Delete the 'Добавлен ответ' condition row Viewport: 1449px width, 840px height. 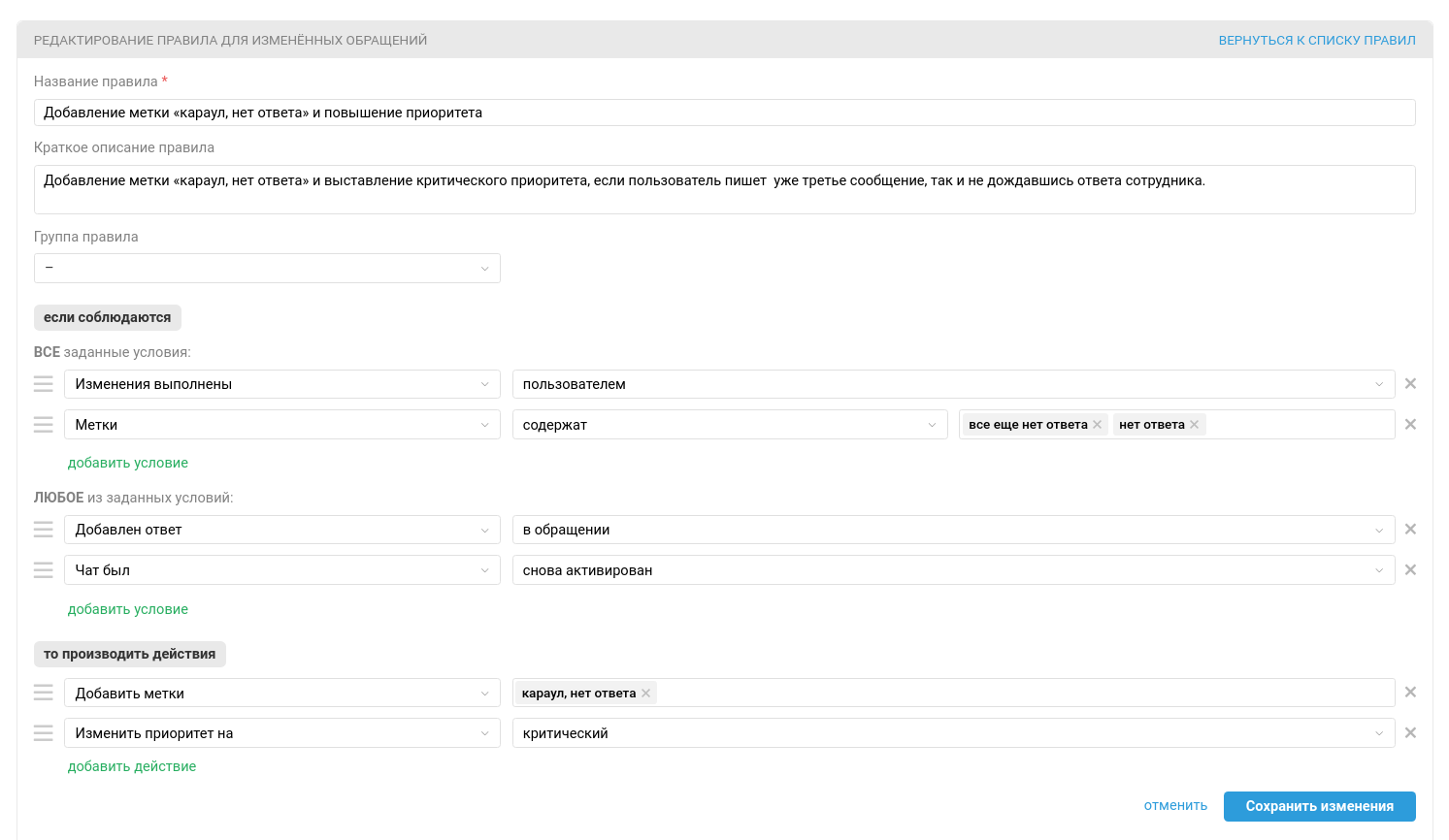(1410, 530)
